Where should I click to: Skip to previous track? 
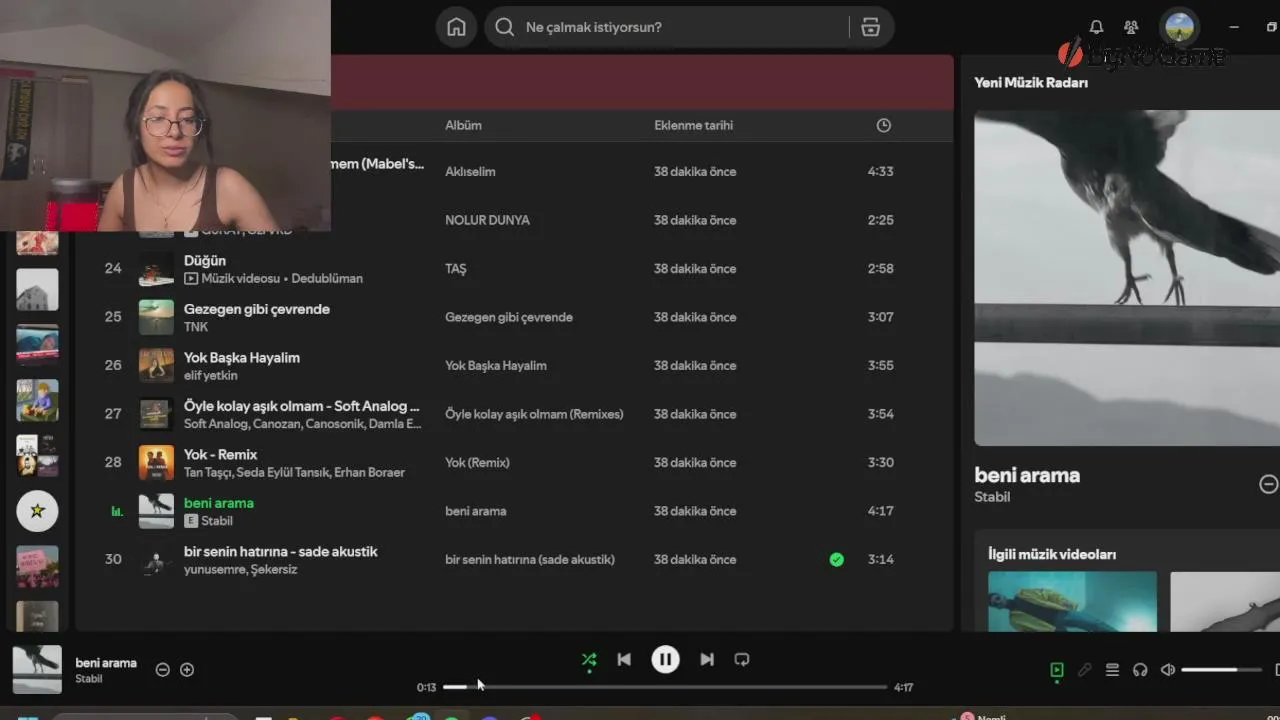pos(624,660)
